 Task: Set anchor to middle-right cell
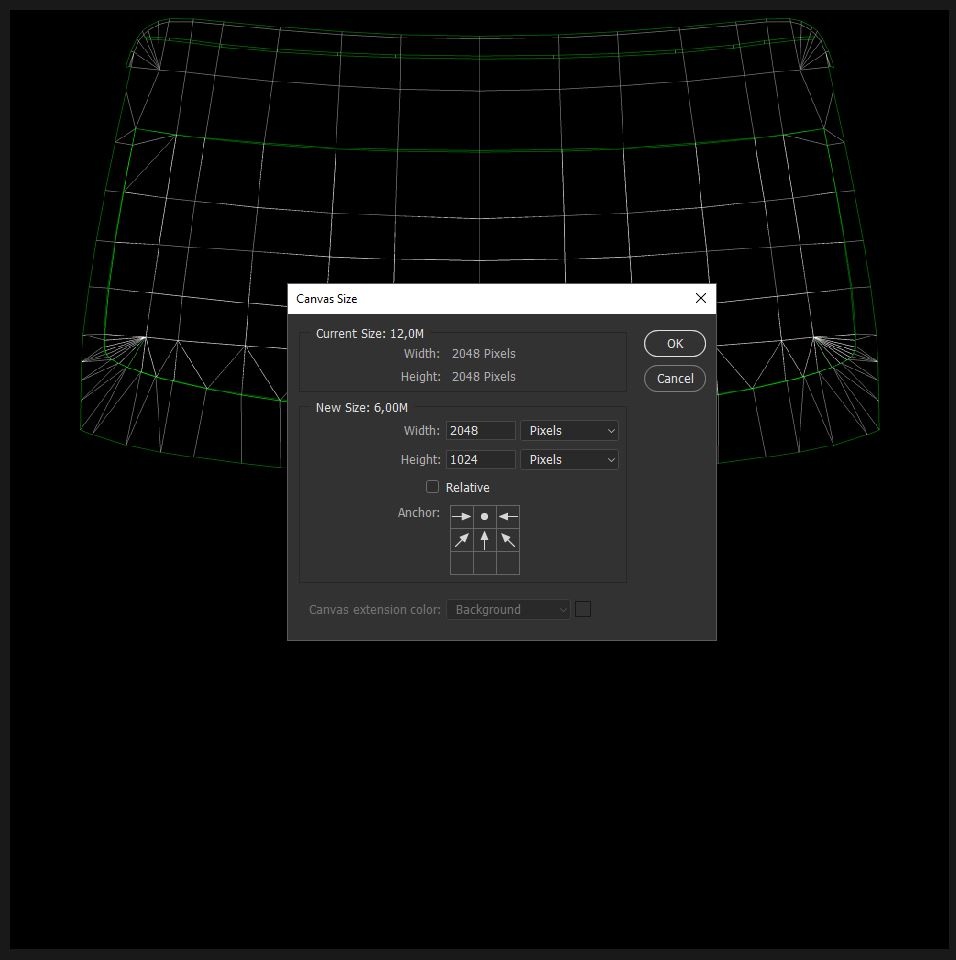tap(508, 540)
